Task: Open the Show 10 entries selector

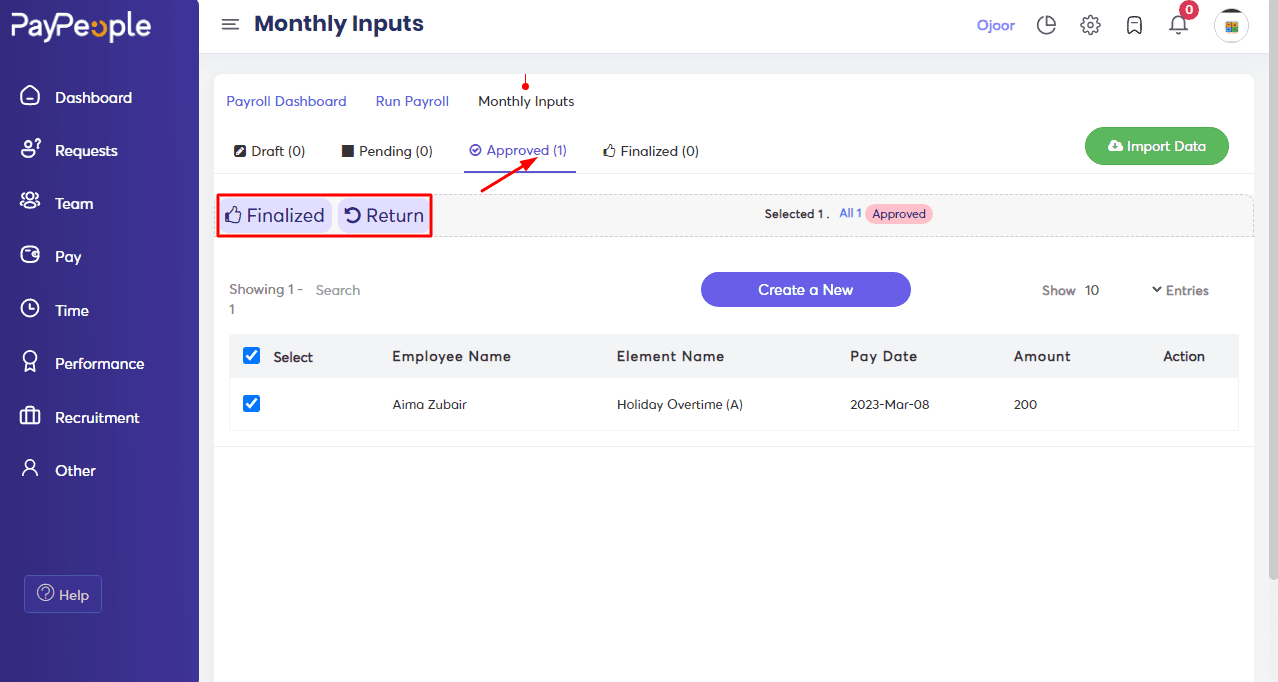Action: click(x=1070, y=290)
